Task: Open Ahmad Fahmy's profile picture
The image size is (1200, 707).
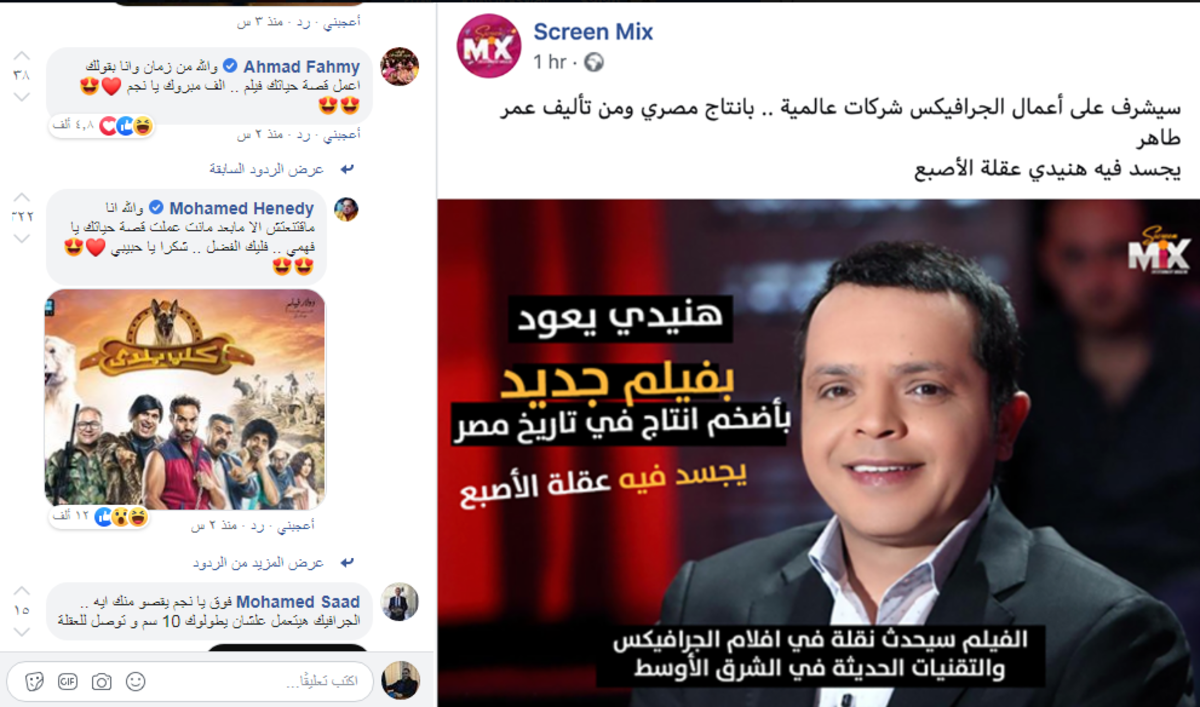Action: coord(400,67)
